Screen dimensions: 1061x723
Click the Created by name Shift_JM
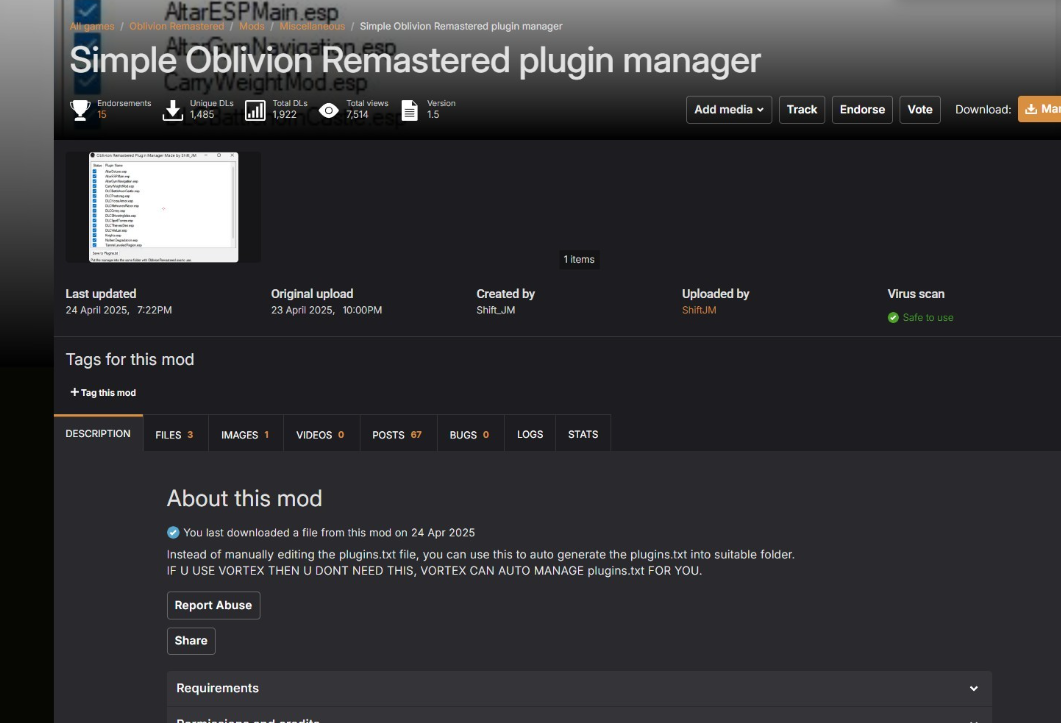point(495,310)
